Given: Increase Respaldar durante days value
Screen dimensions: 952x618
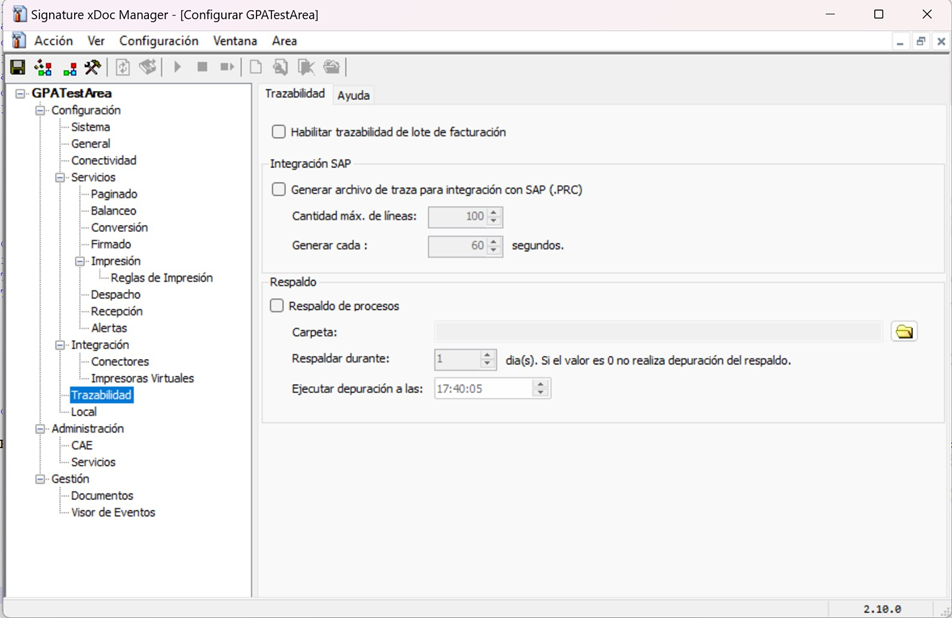Looking at the screenshot, I should (487, 355).
